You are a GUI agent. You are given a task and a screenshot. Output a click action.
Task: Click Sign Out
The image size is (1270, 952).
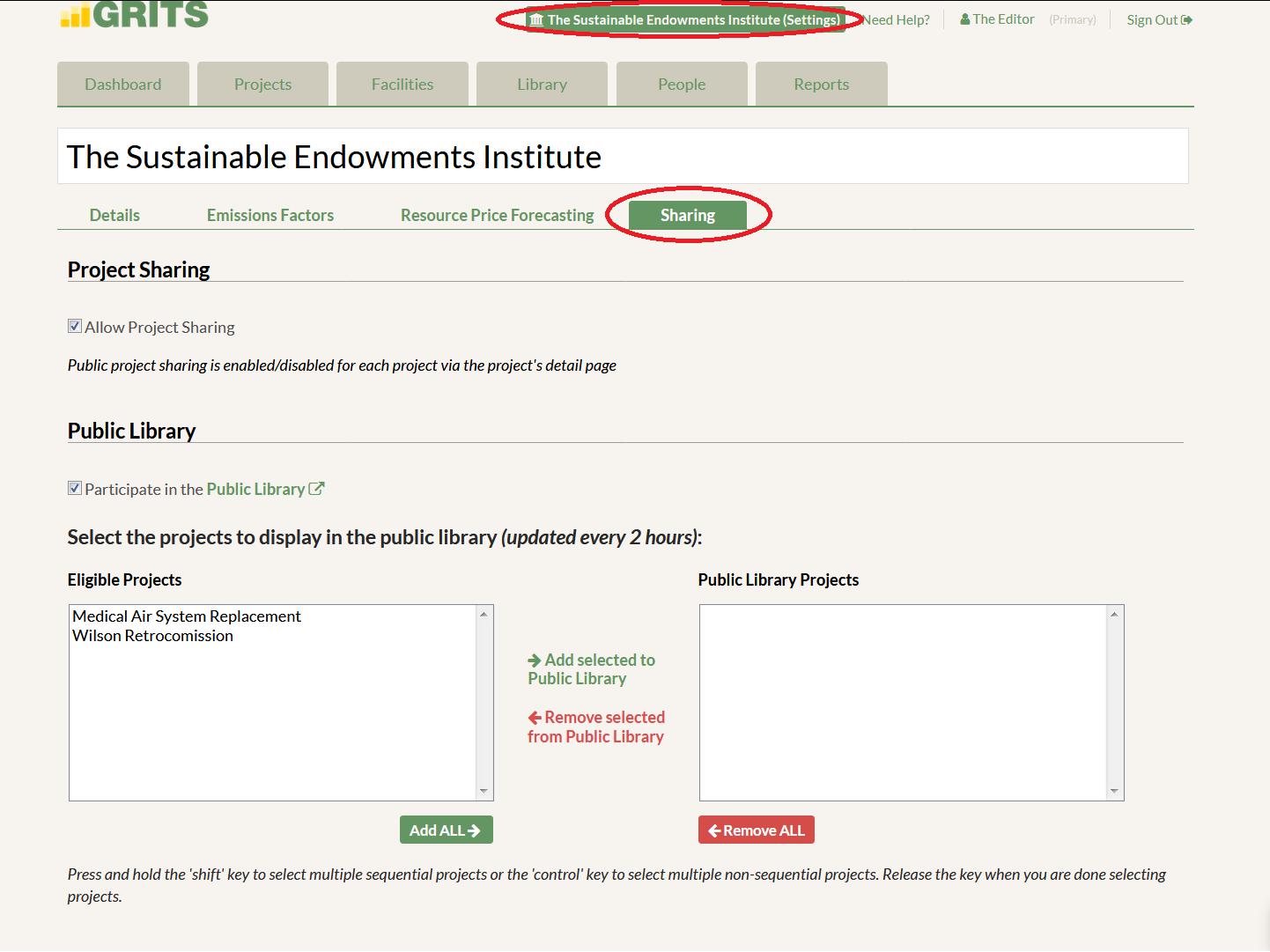point(1159,19)
